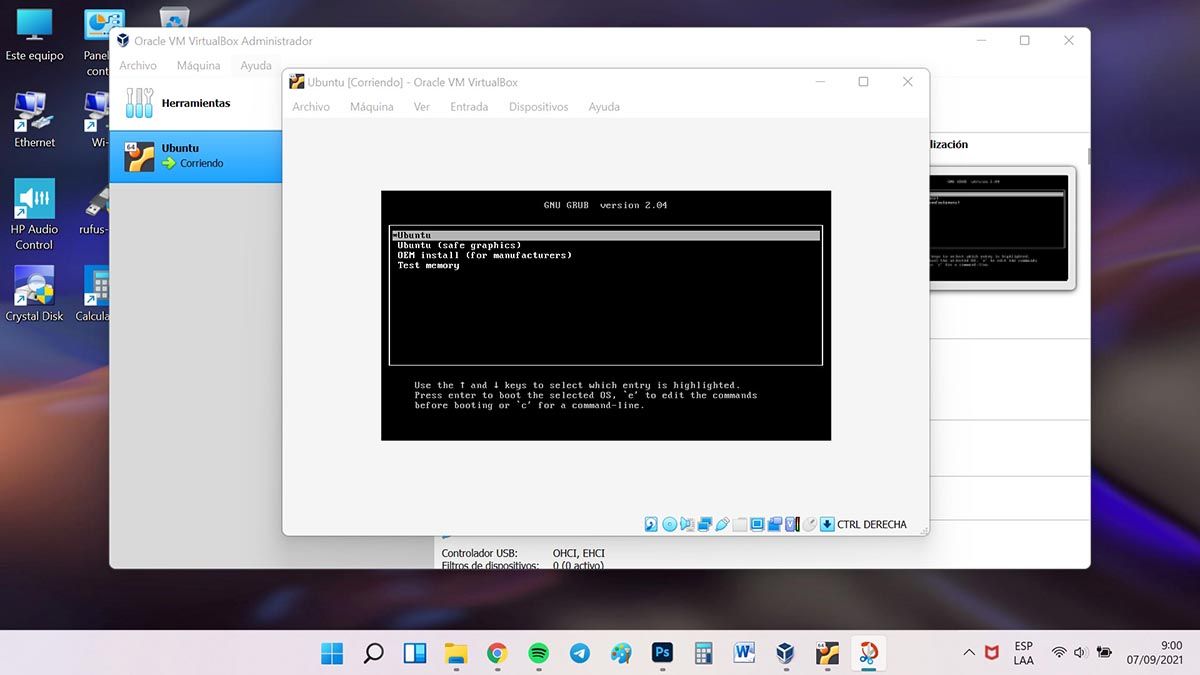Open the Ver menu in the Ubuntu window
1200x675 pixels.
[422, 107]
